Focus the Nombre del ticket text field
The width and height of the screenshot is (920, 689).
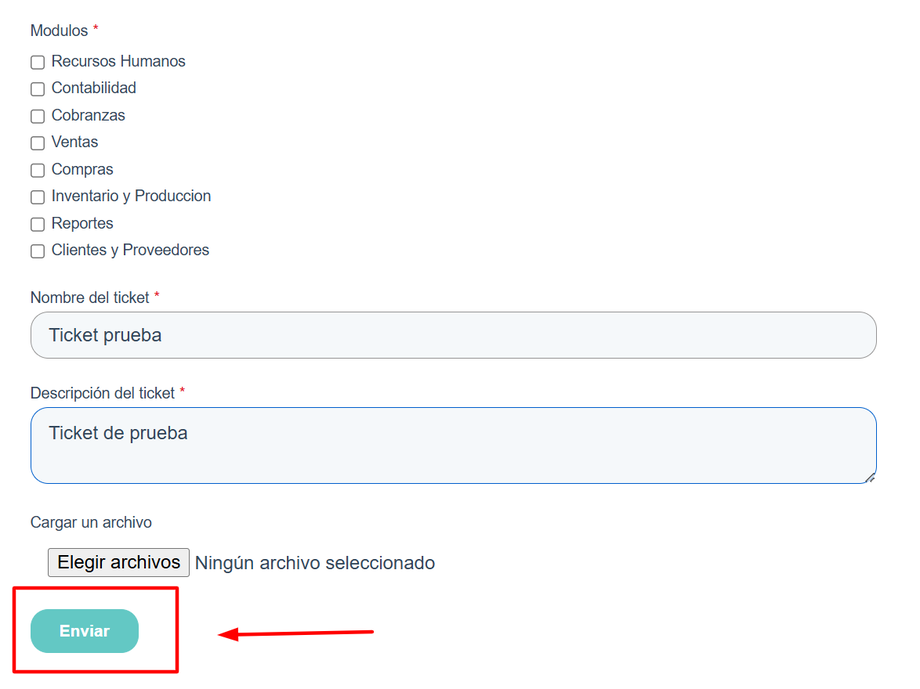click(453, 335)
